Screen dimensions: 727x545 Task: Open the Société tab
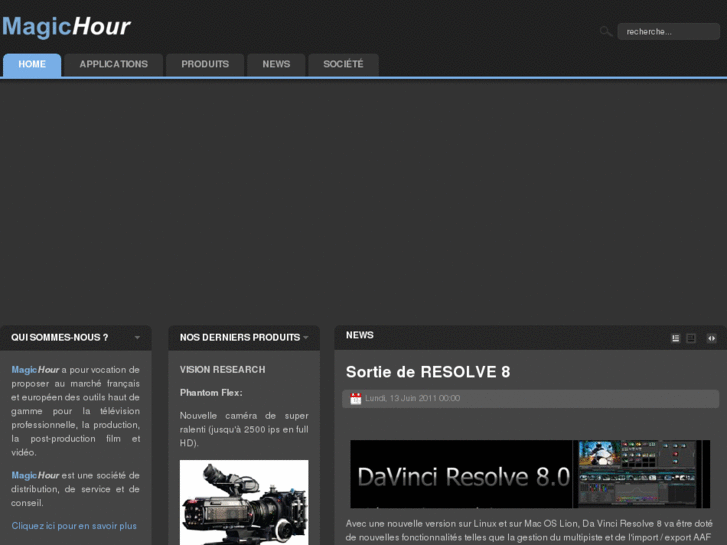click(x=343, y=65)
